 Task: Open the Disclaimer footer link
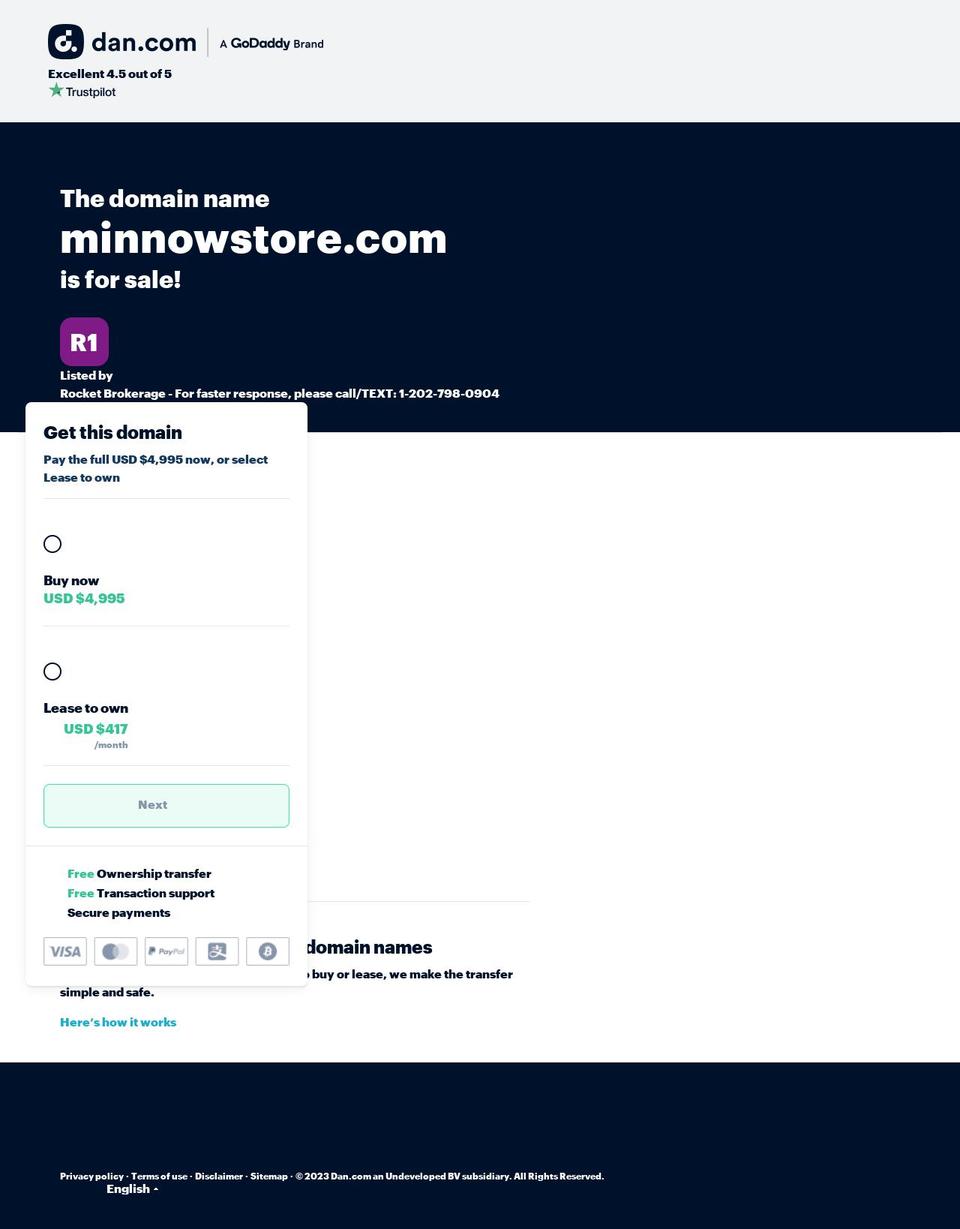tap(219, 1176)
